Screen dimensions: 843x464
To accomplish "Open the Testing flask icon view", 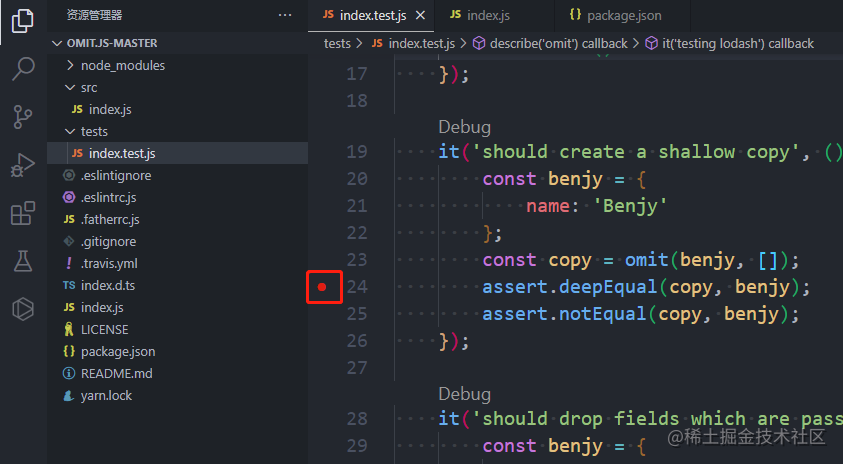I will pyautogui.click(x=23, y=261).
